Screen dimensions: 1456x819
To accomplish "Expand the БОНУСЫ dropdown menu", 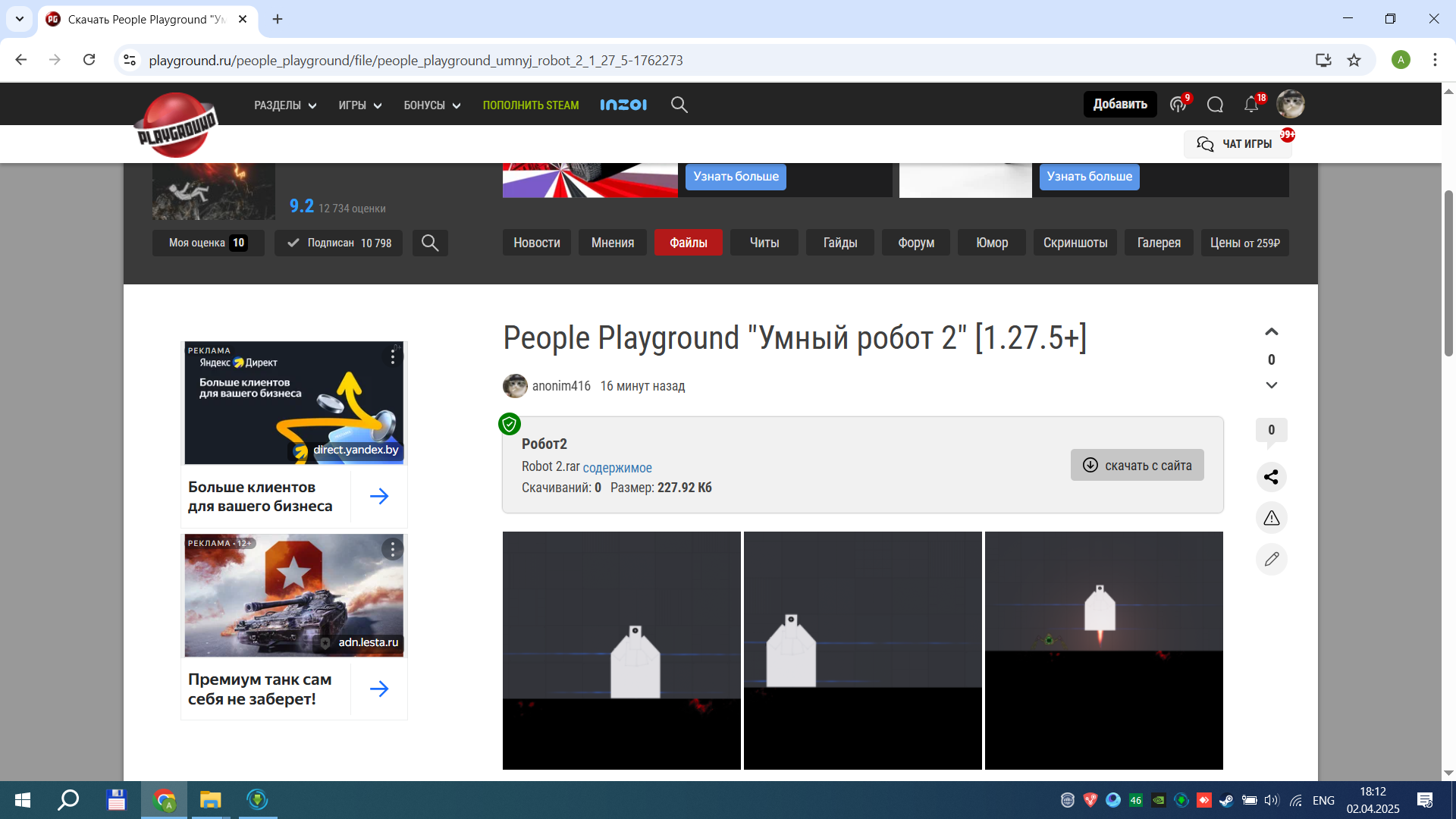I will [x=431, y=105].
